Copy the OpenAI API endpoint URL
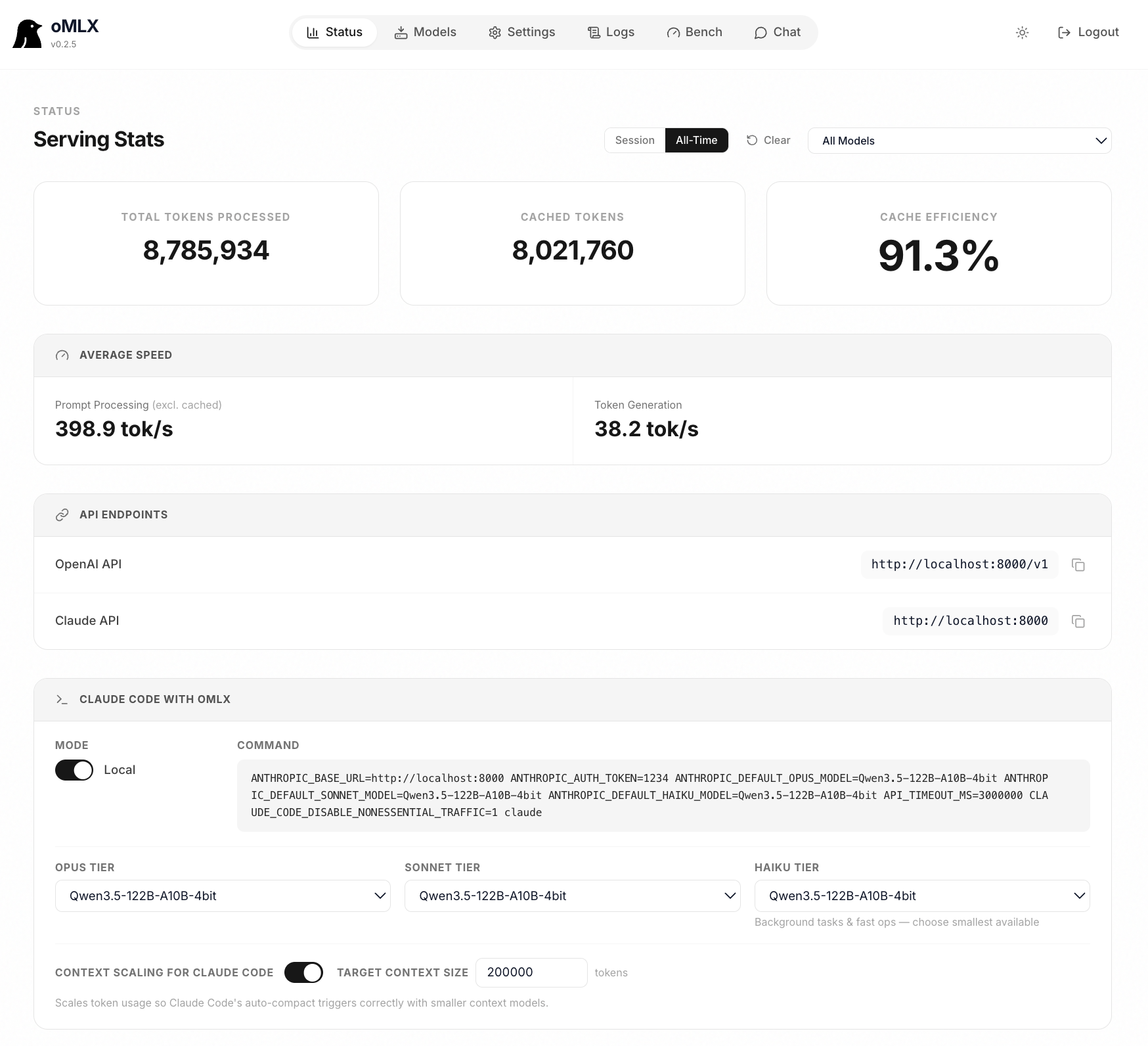Image resolution: width=1148 pixels, height=1046 pixels. (1078, 564)
